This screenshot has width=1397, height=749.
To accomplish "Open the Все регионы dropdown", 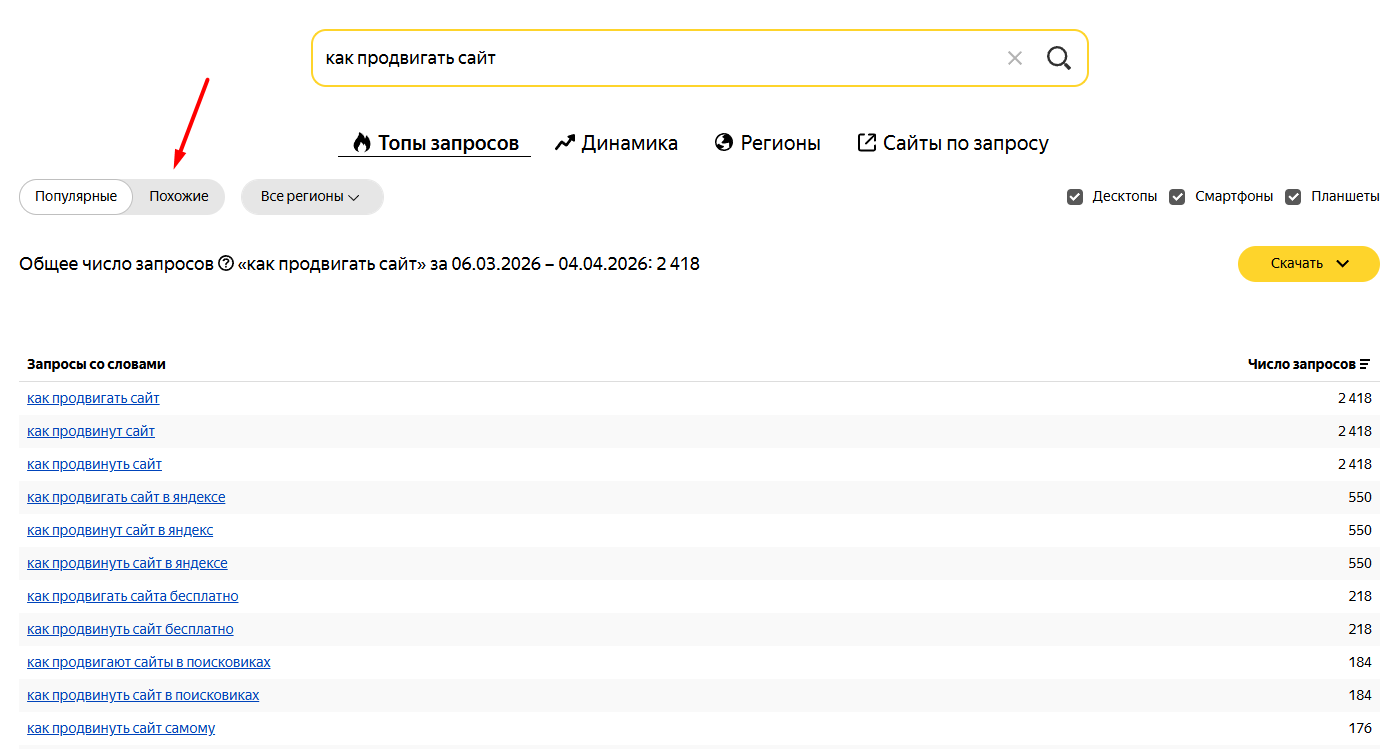I will pyautogui.click(x=310, y=196).
